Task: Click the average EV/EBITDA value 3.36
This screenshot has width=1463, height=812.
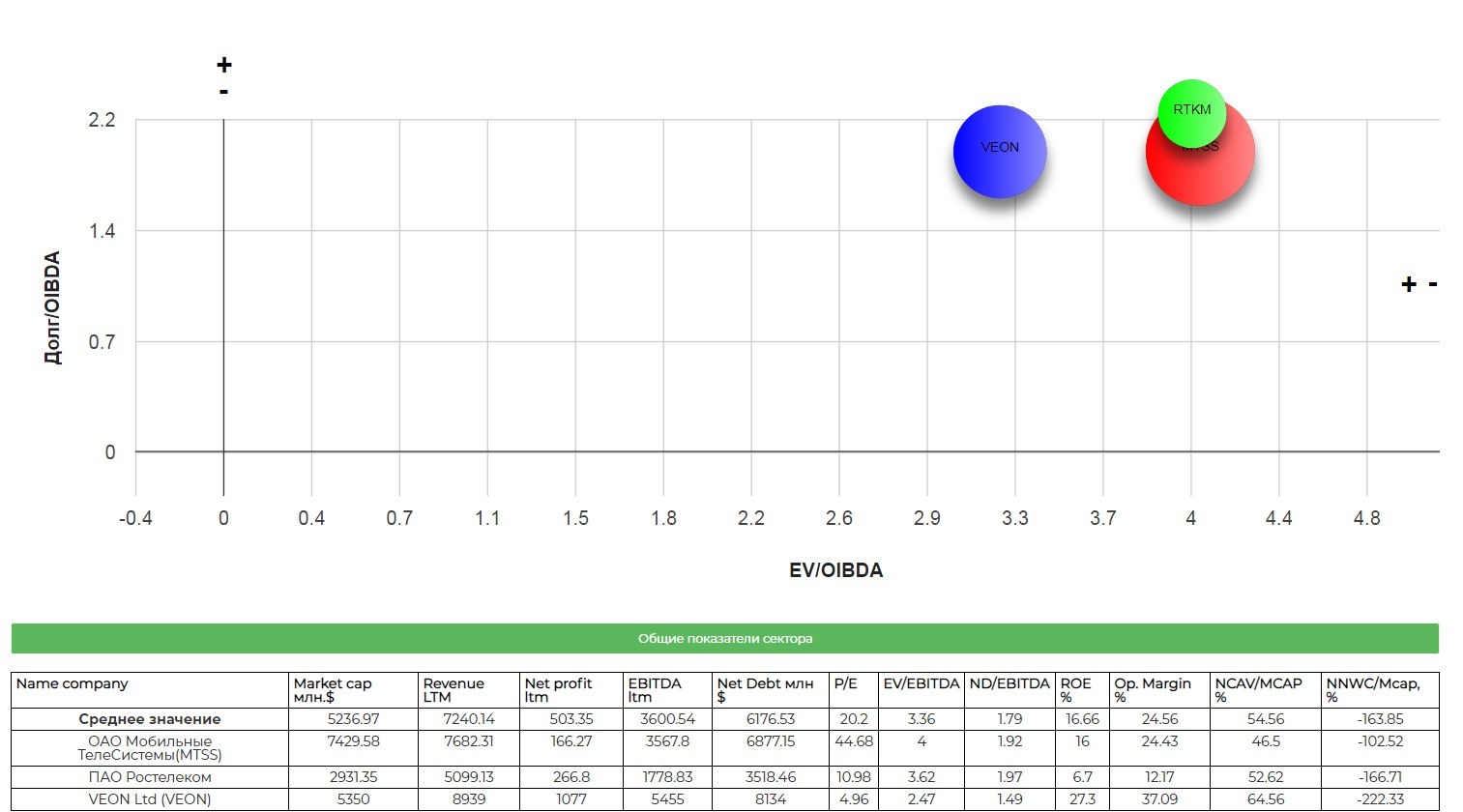Action: pyautogui.click(x=922, y=719)
